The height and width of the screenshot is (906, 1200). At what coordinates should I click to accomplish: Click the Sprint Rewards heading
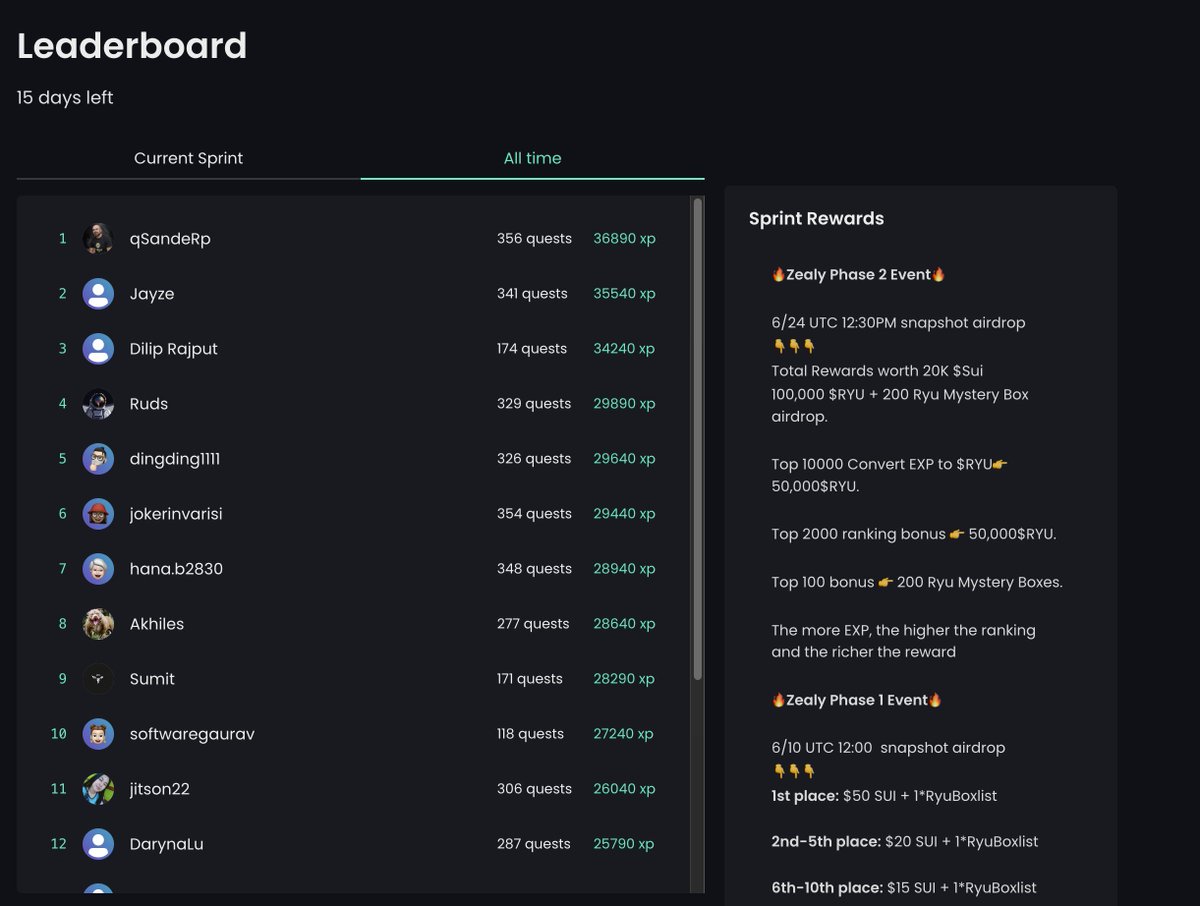click(816, 219)
